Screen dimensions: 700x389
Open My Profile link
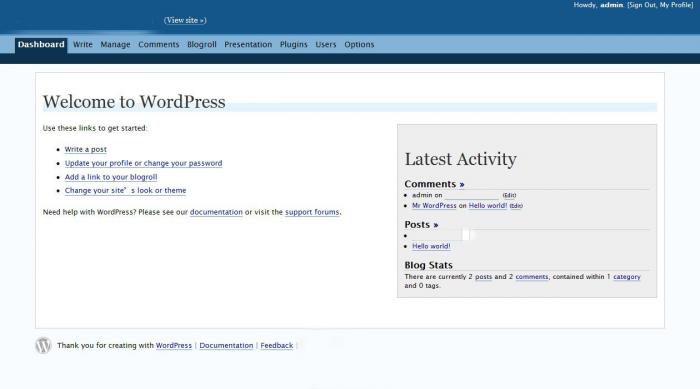click(676, 5)
